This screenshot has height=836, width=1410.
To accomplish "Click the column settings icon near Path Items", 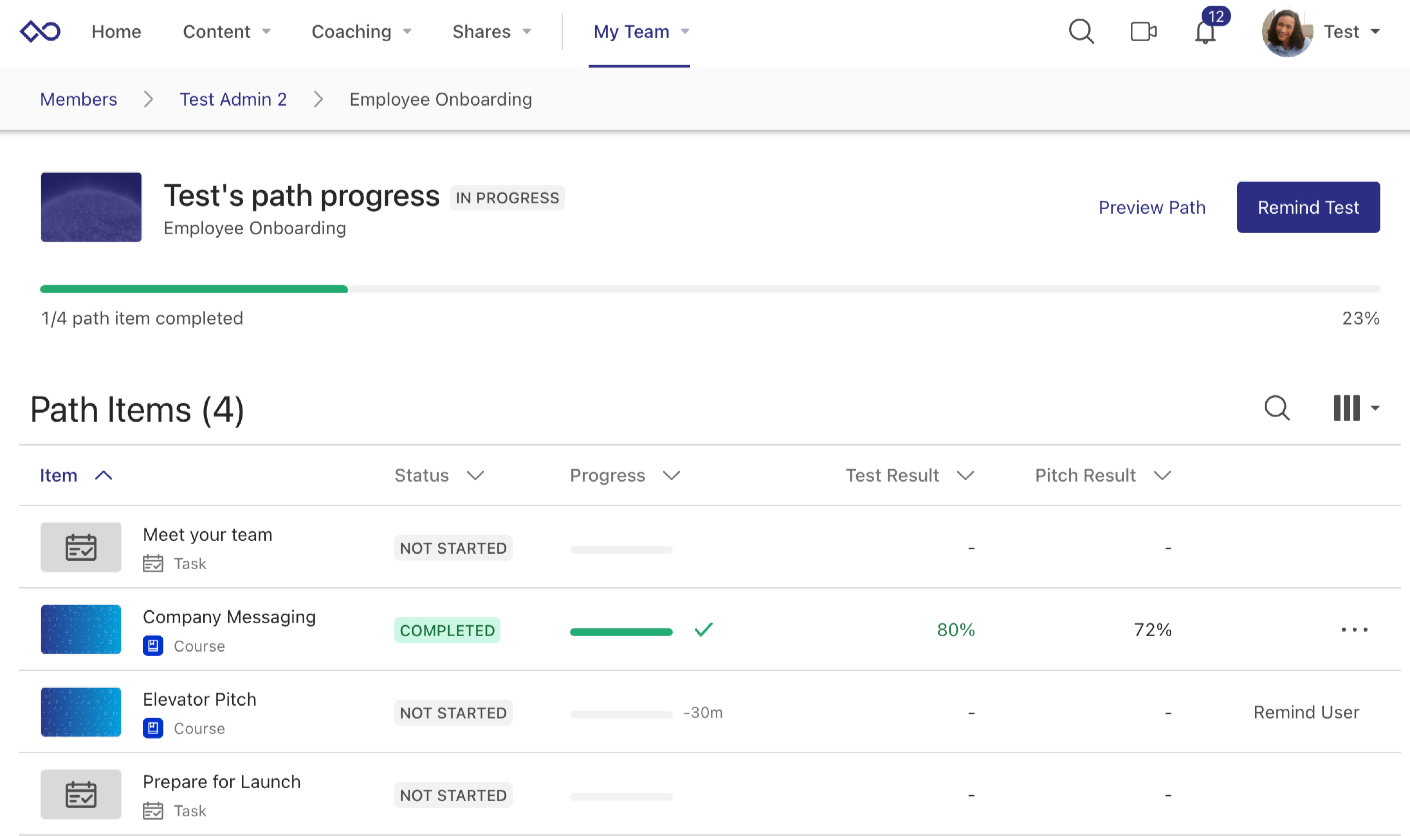I will coord(1348,408).
